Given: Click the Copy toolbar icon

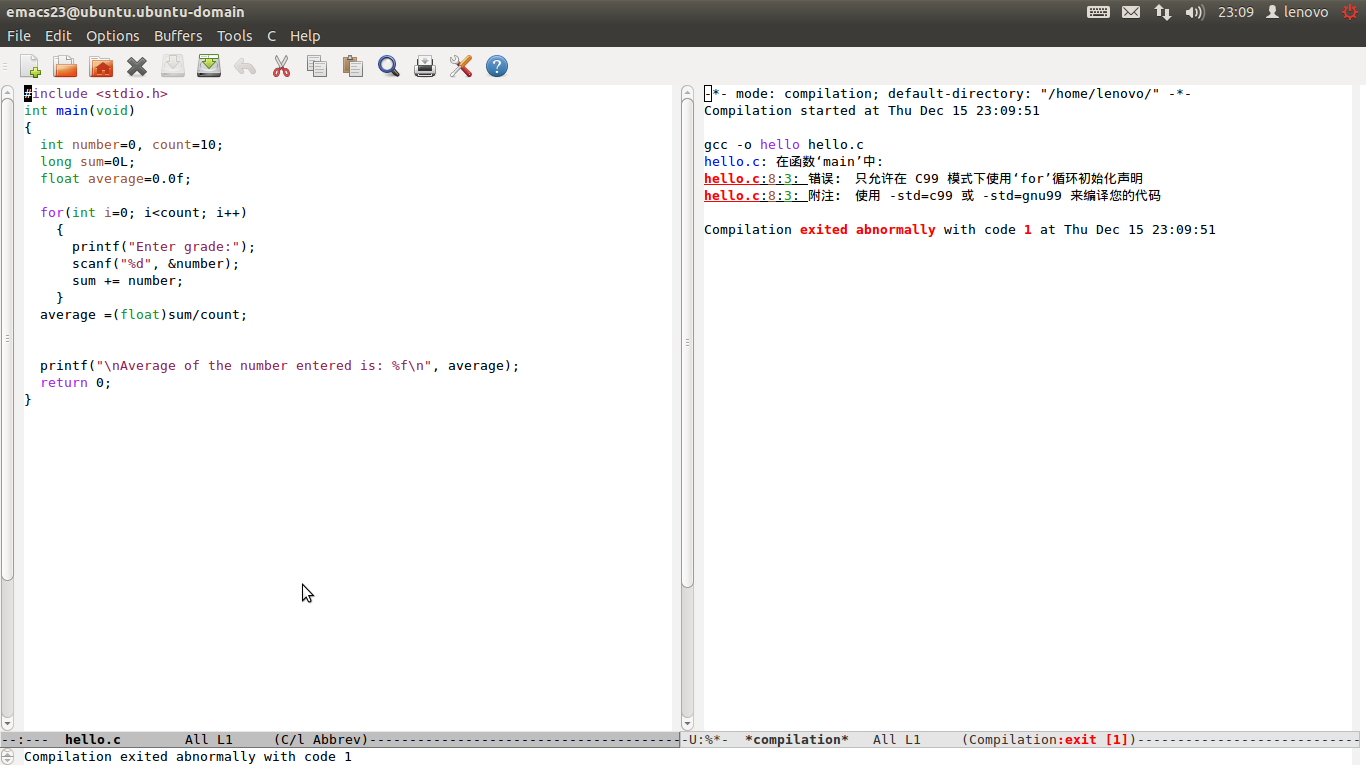Looking at the screenshot, I should click(x=317, y=67).
